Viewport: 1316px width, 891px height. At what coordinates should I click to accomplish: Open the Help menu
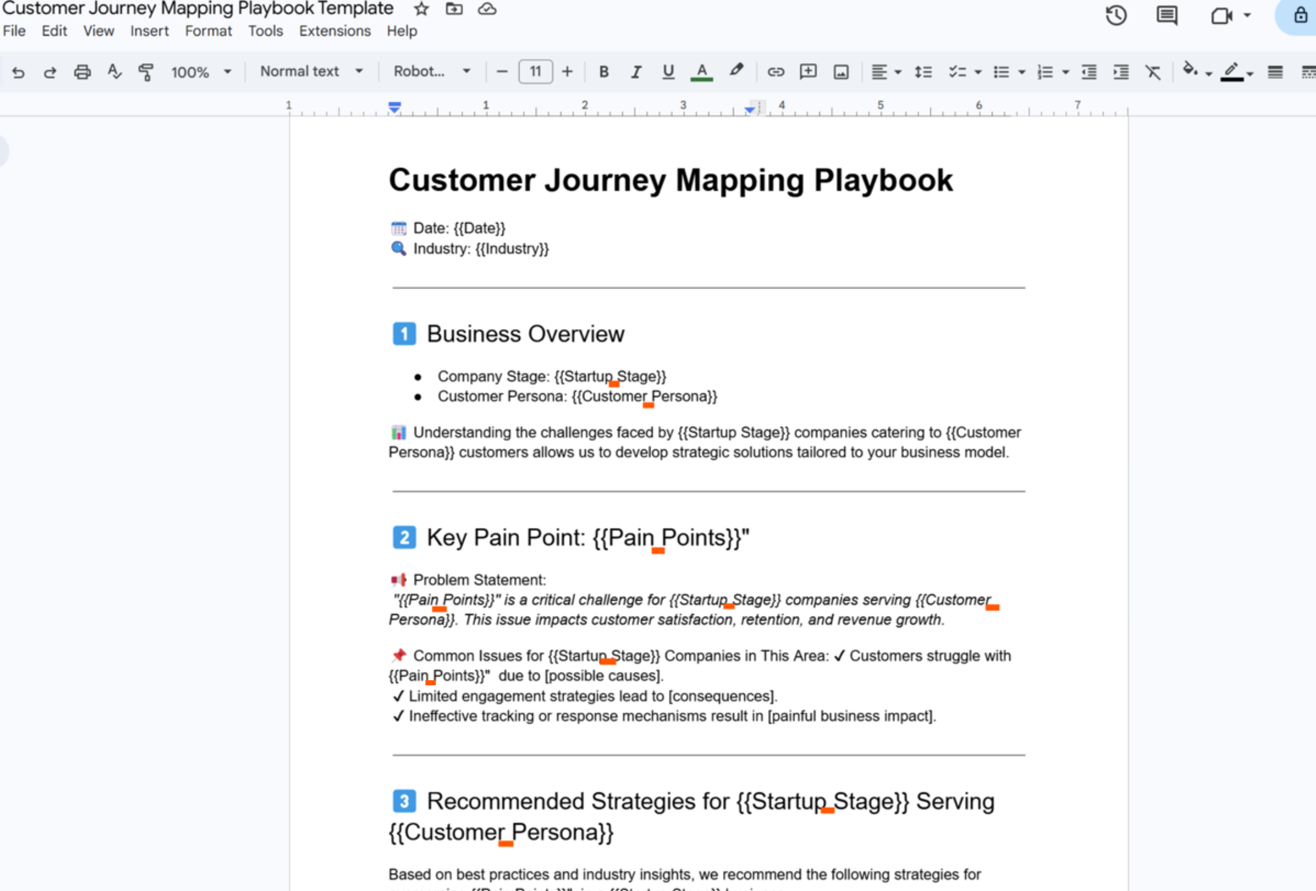(x=401, y=31)
